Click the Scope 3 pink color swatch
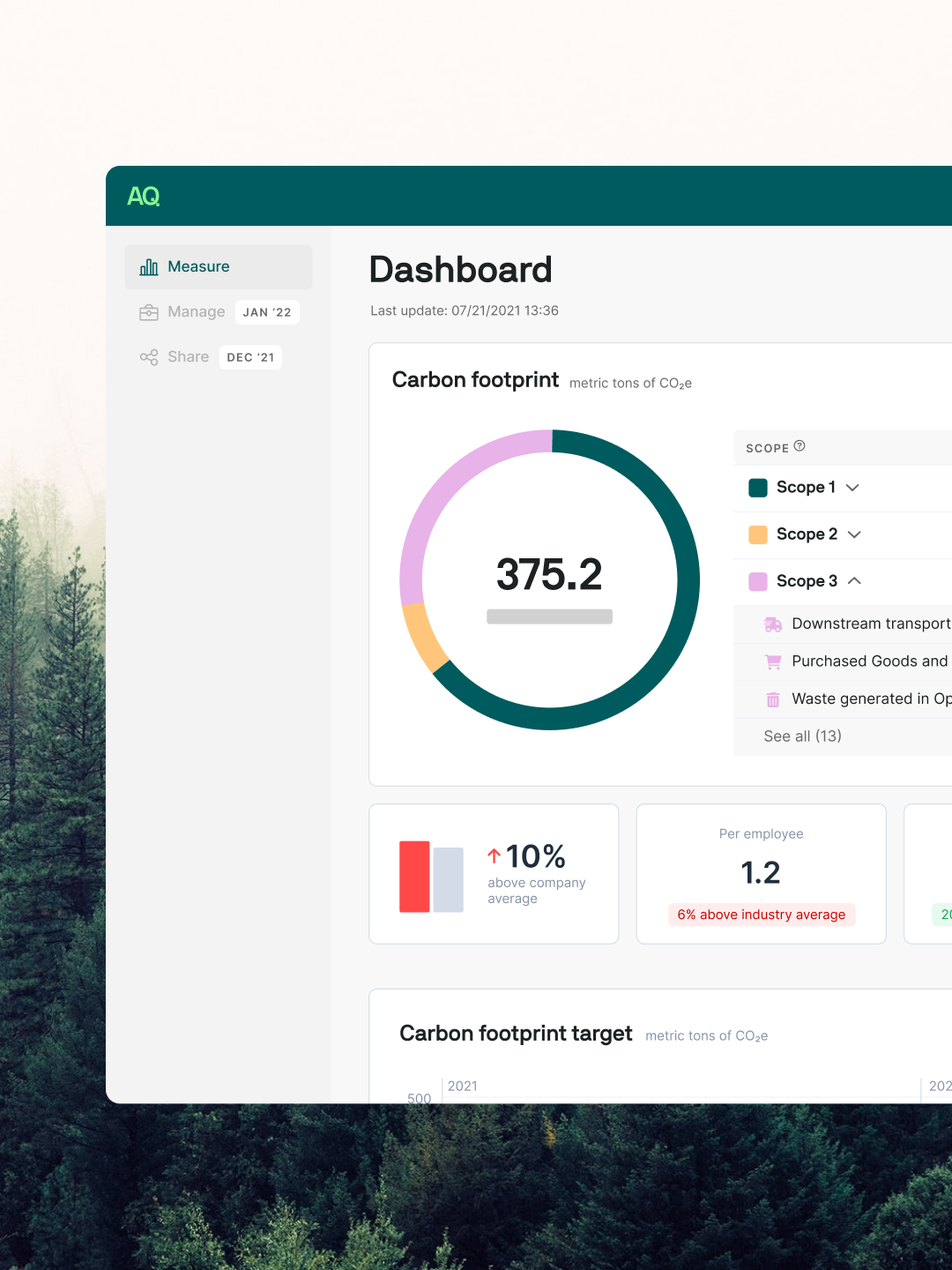Viewport: 952px width, 1270px height. [758, 581]
